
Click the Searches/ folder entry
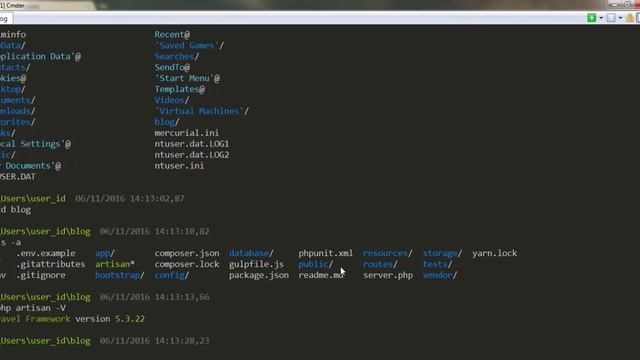177,57
